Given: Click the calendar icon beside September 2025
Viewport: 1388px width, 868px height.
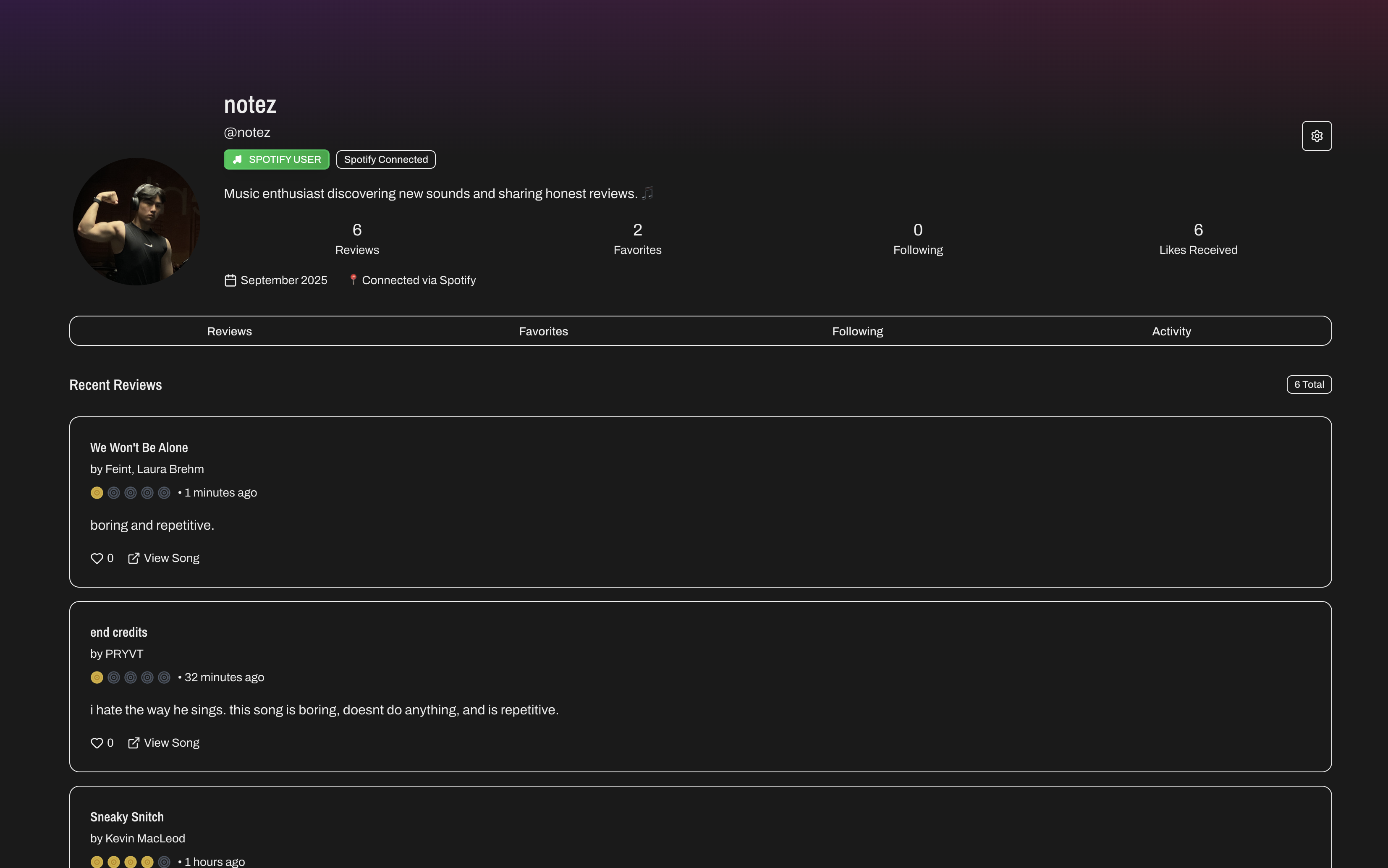Looking at the screenshot, I should tap(230, 280).
